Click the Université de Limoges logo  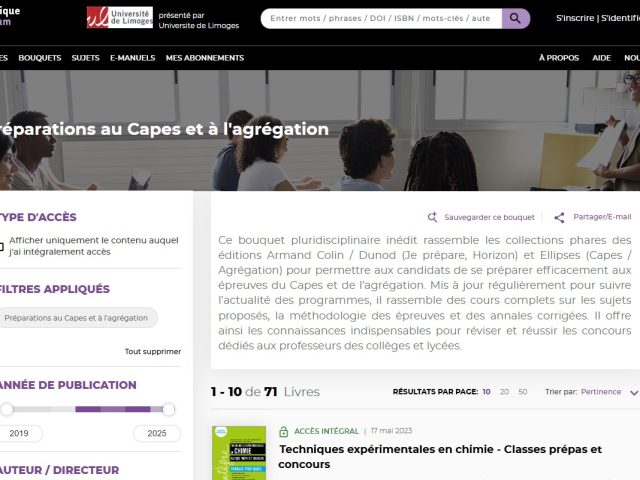119,18
